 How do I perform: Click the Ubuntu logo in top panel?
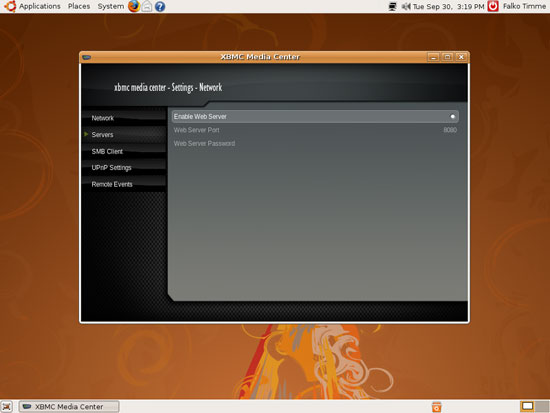coord(10,6)
